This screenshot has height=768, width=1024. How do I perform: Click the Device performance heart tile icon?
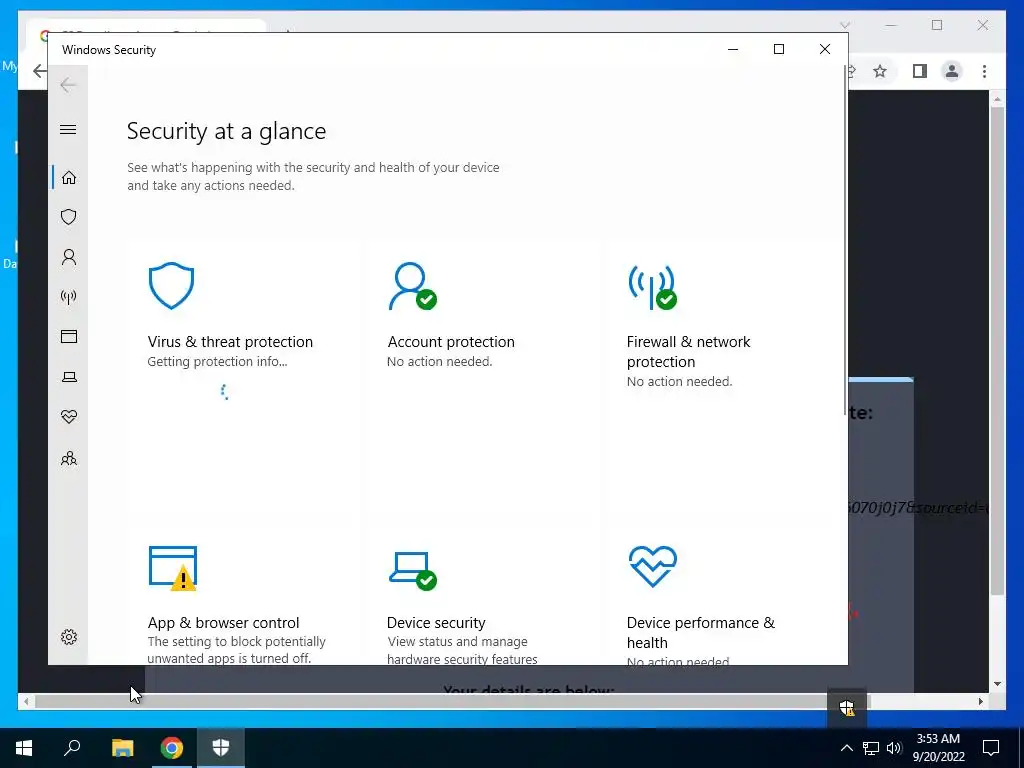coord(652,566)
